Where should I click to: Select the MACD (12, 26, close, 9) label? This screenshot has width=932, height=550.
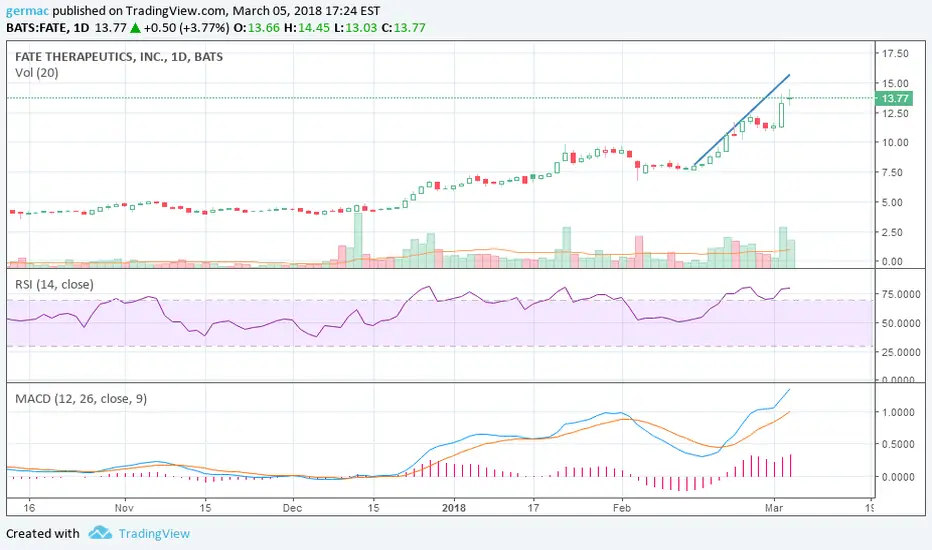pyautogui.click(x=81, y=398)
